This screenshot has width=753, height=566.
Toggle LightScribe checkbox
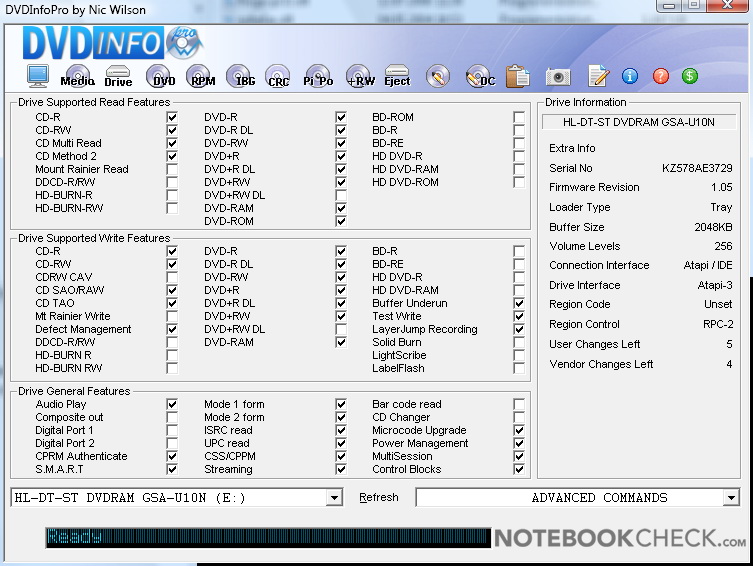tap(519, 355)
